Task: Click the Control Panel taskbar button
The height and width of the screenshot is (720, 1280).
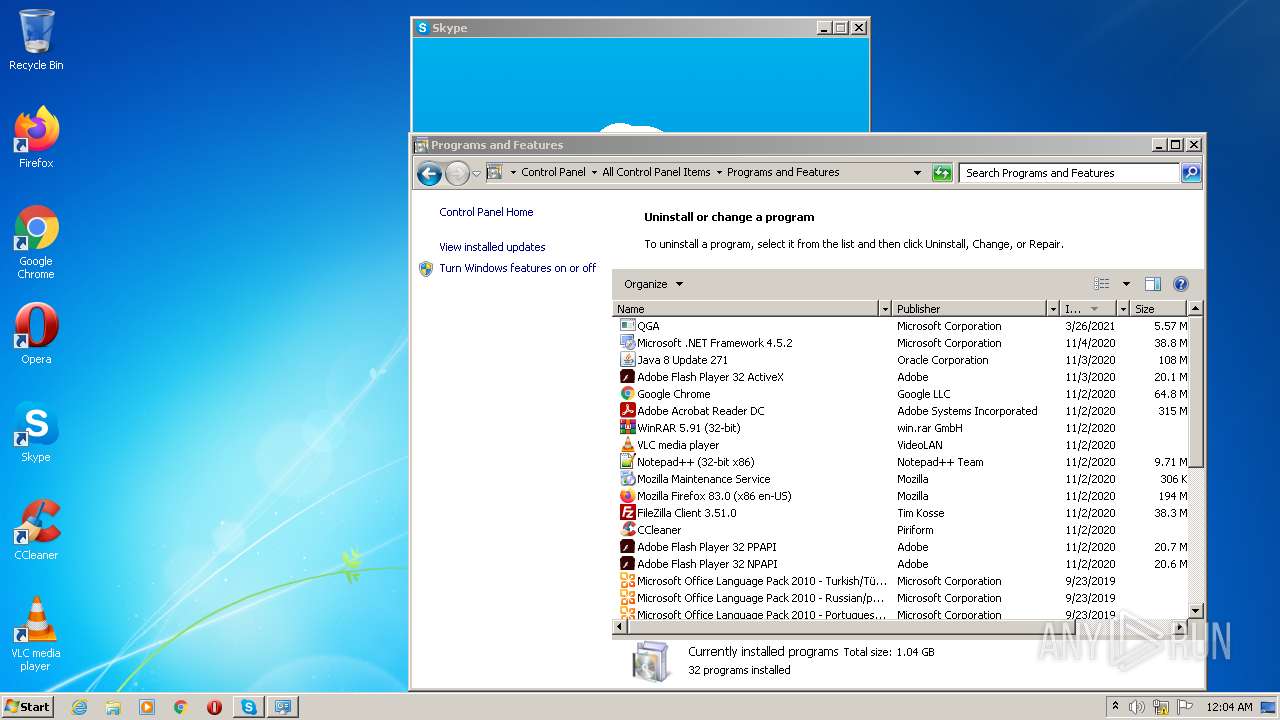Action: tap(282, 707)
